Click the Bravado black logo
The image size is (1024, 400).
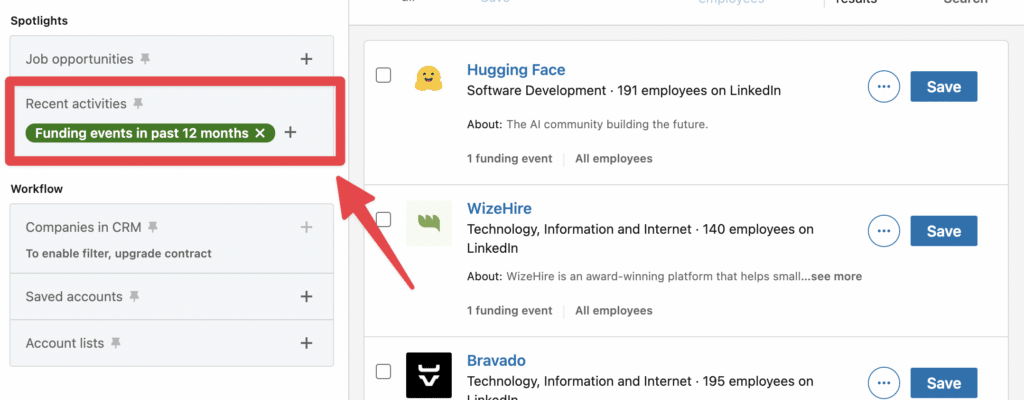[429, 375]
